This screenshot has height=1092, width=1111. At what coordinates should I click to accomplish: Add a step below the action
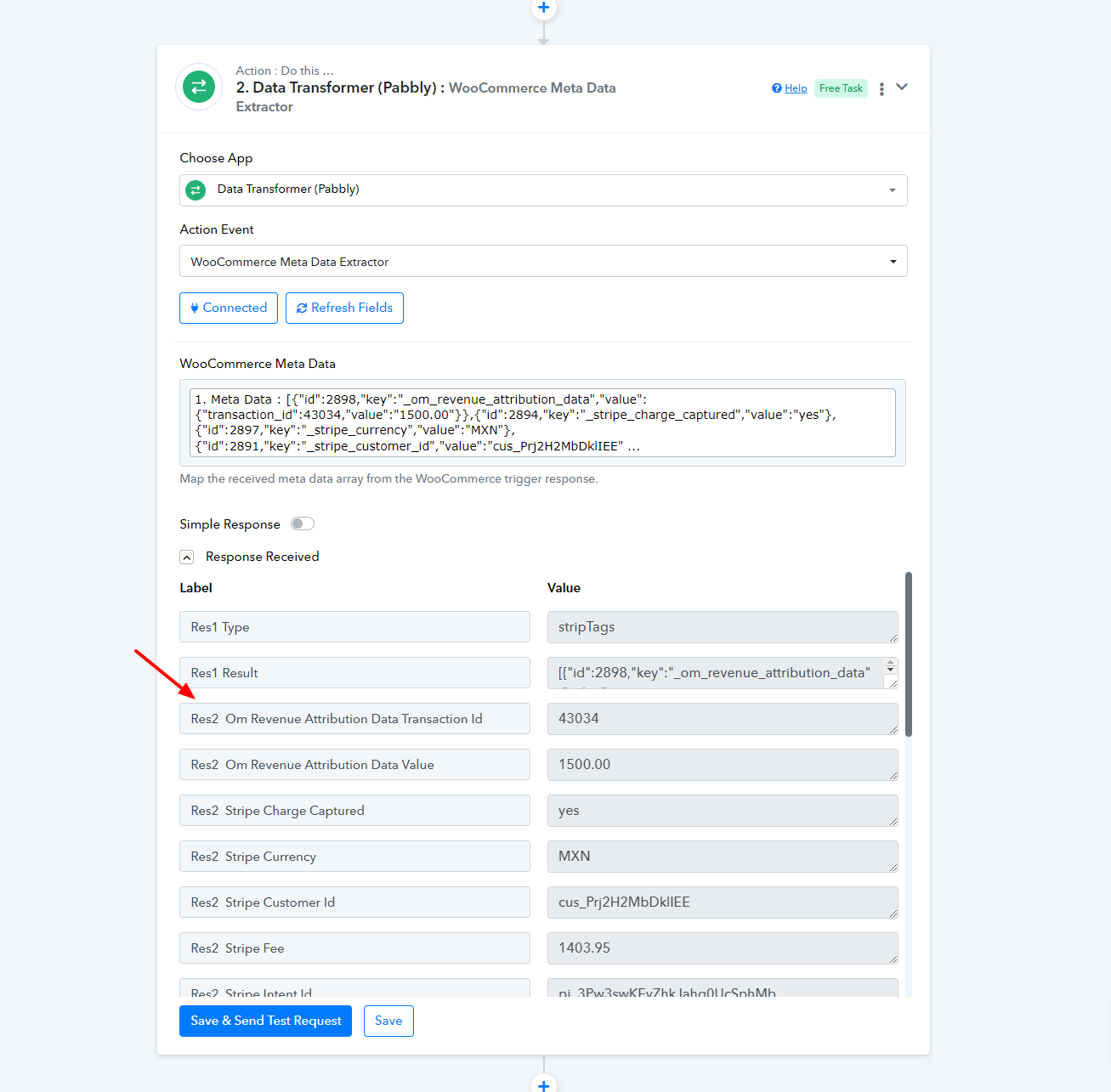[543, 1084]
